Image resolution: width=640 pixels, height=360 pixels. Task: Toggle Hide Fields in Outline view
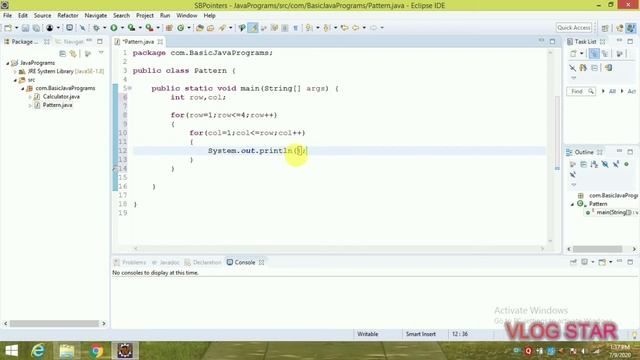[605, 164]
